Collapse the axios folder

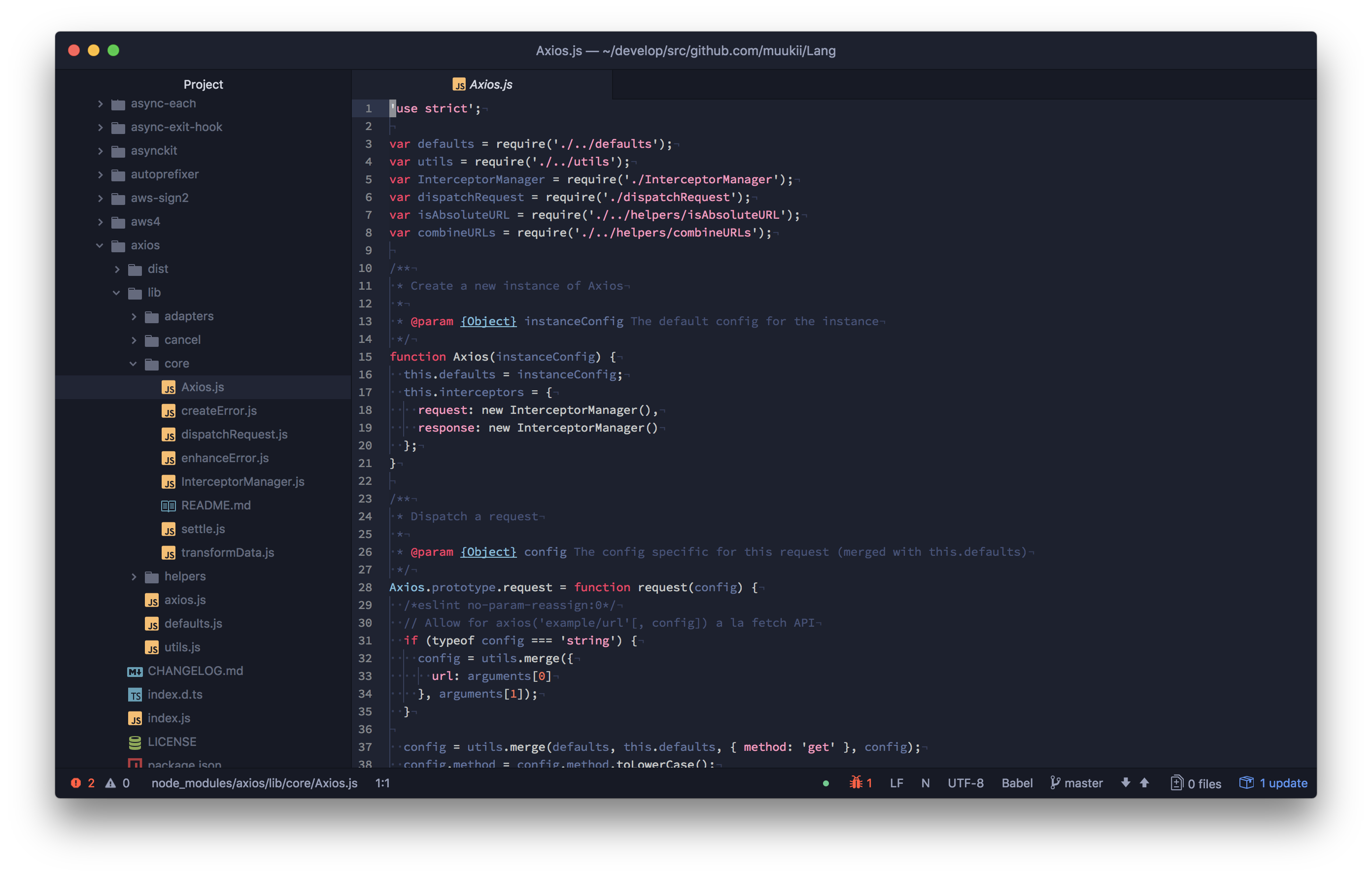(100, 245)
